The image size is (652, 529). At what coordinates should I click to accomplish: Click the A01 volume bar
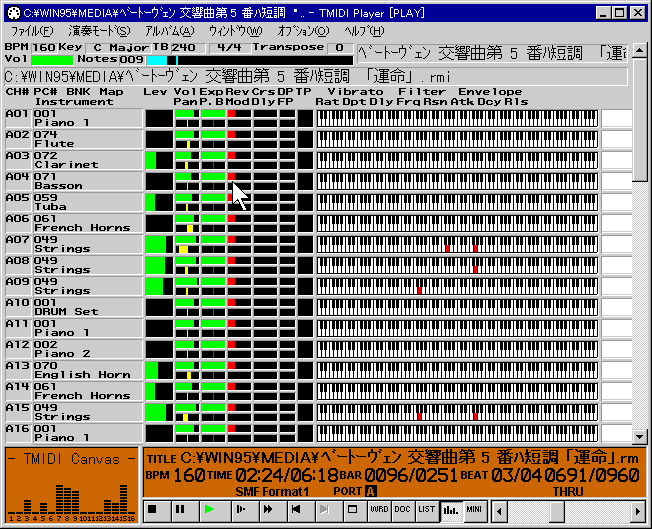[x=187, y=114]
